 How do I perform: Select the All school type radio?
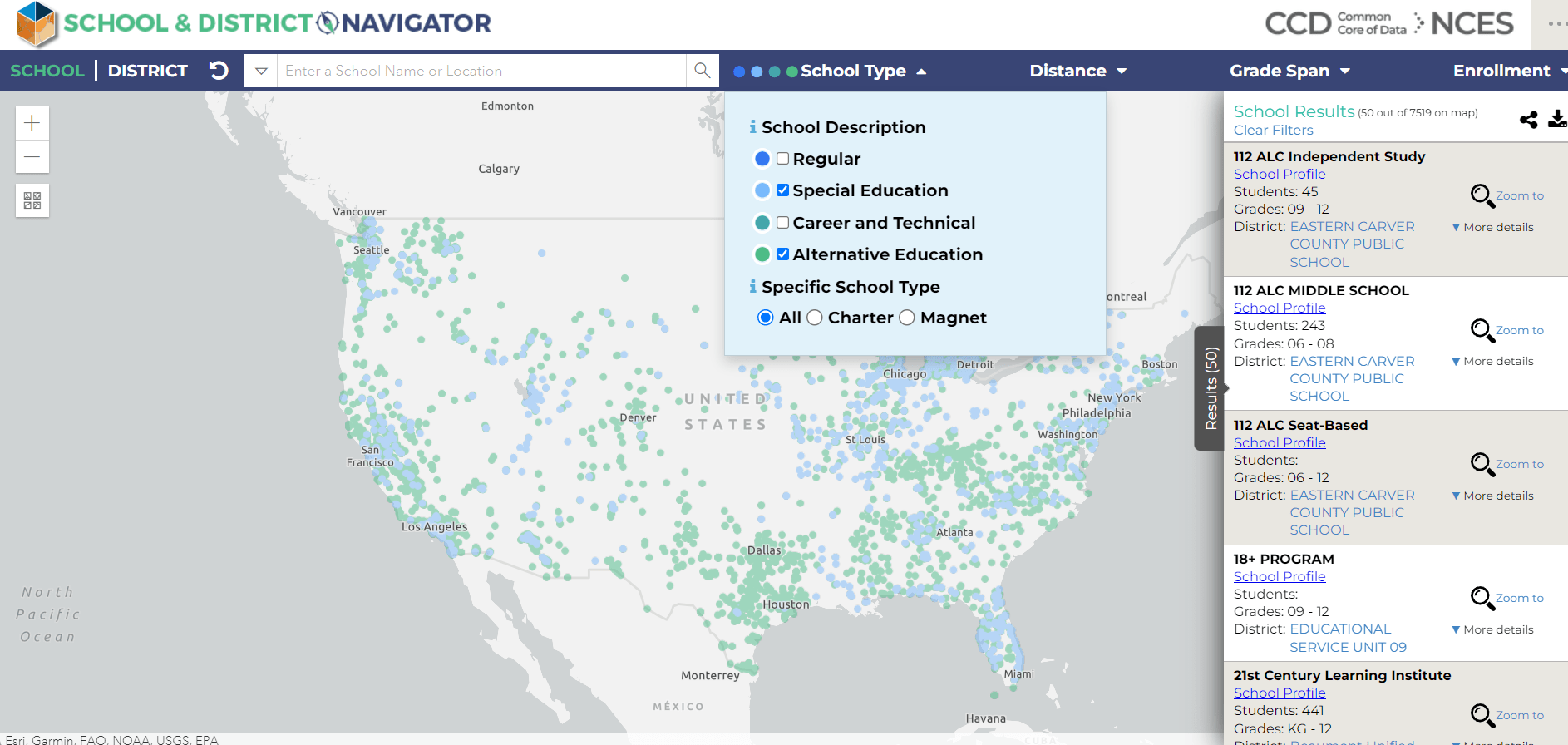point(766,318)
